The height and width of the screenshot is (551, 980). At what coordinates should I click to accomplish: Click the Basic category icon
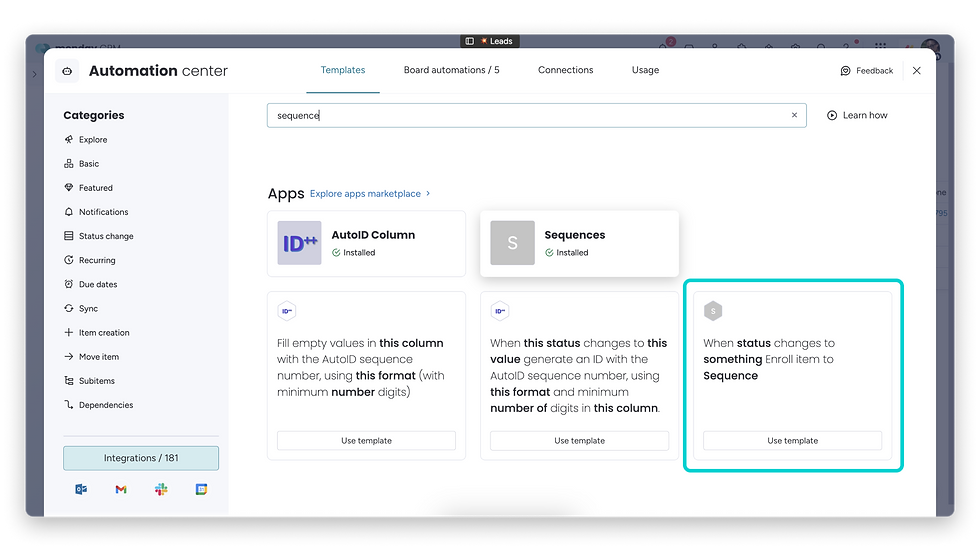click(x=69, y=164)
